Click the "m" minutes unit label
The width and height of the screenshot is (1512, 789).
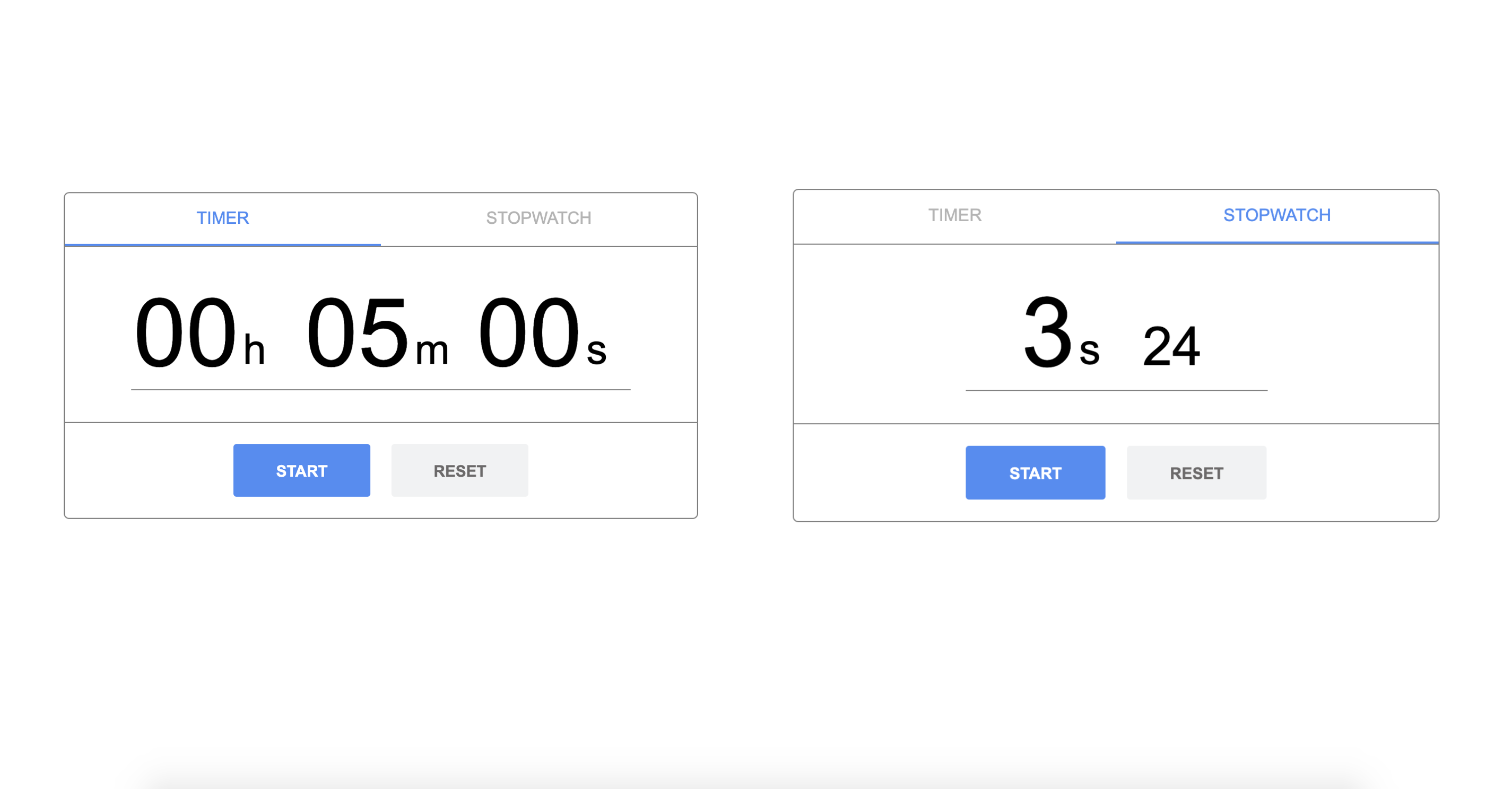[x=432, y=352]
